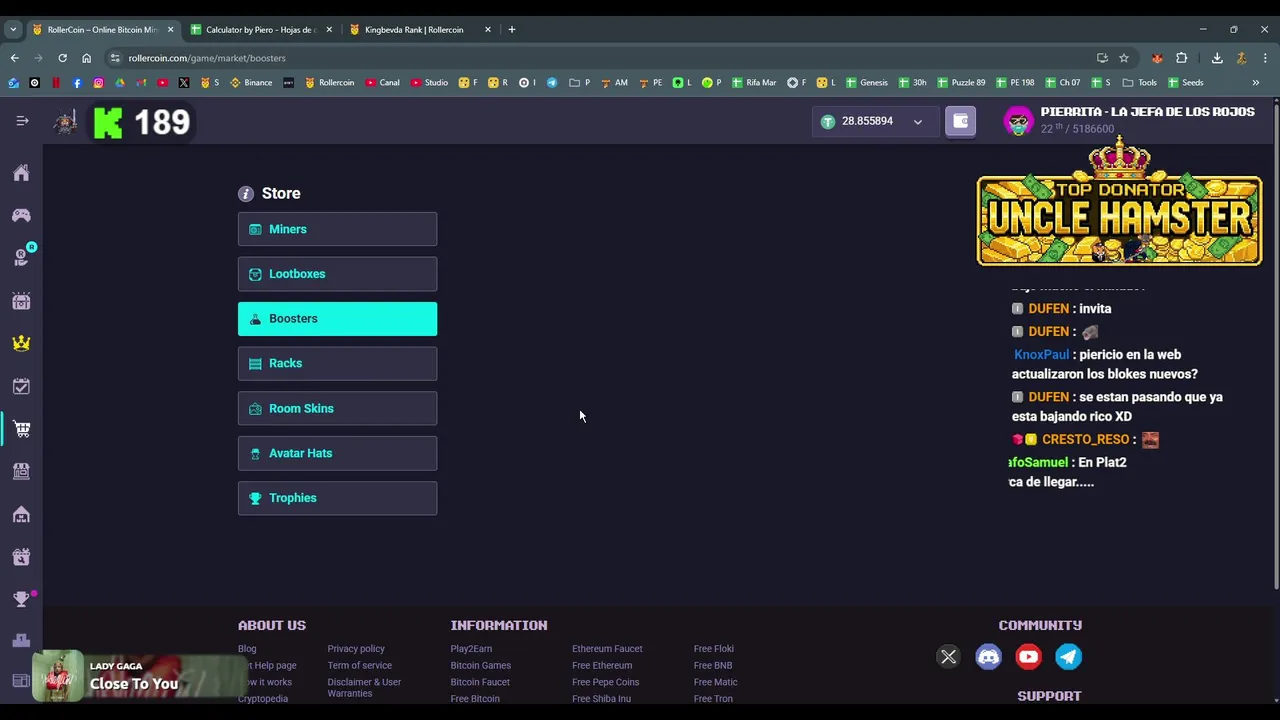Show more bookmarks chevron
The image size is (1280, 720).
click(1255, 83)
